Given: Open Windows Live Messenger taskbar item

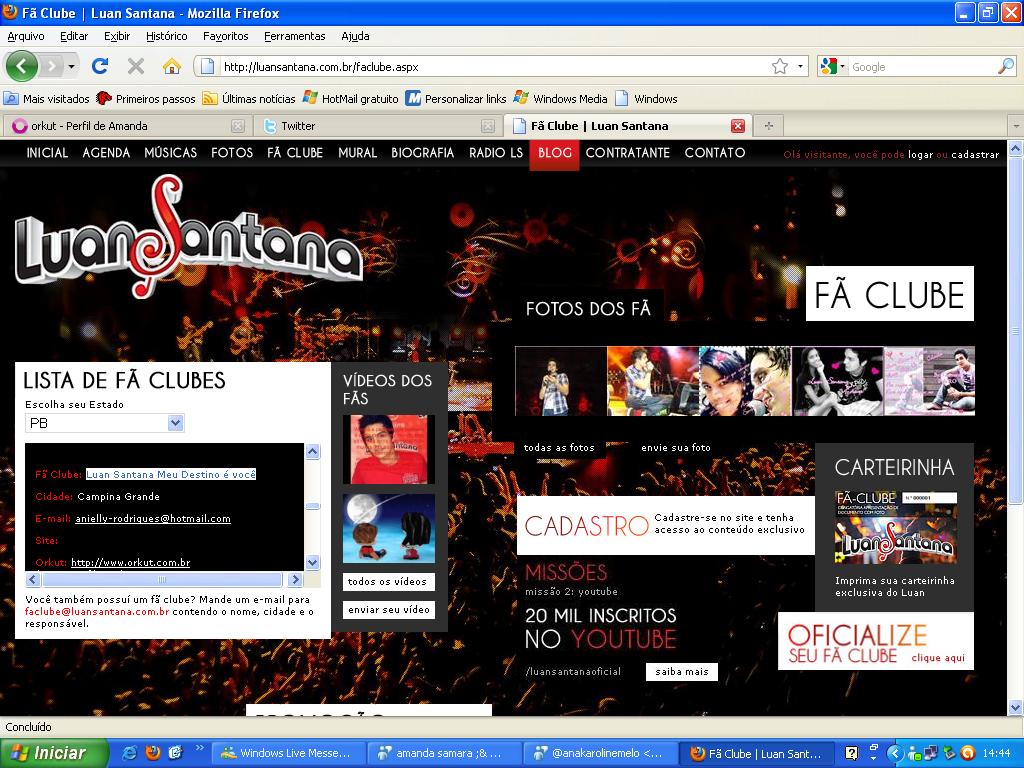Looking at the screenshot, I should pyautogui.click(x=287, y=754).
